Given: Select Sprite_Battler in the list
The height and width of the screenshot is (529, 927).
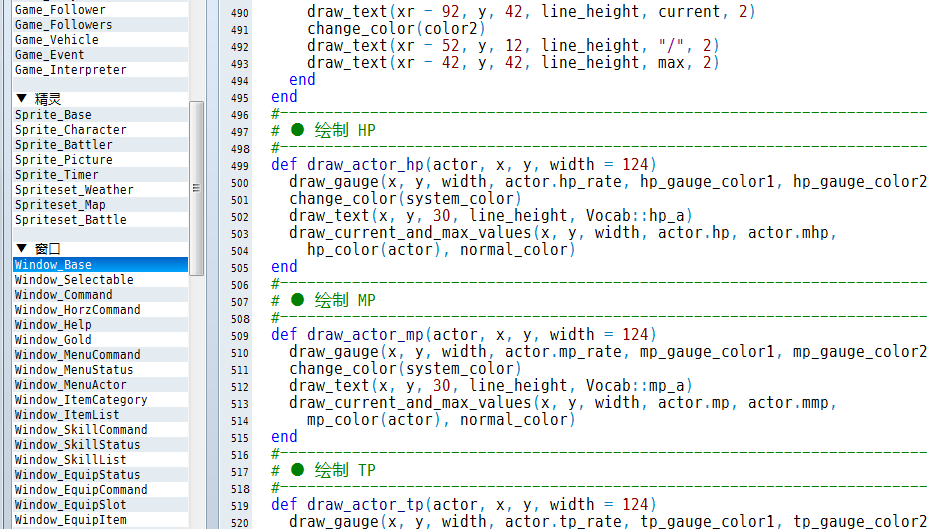Looking at the screenshot, I should pyautogui.click(x=101, y=145).
